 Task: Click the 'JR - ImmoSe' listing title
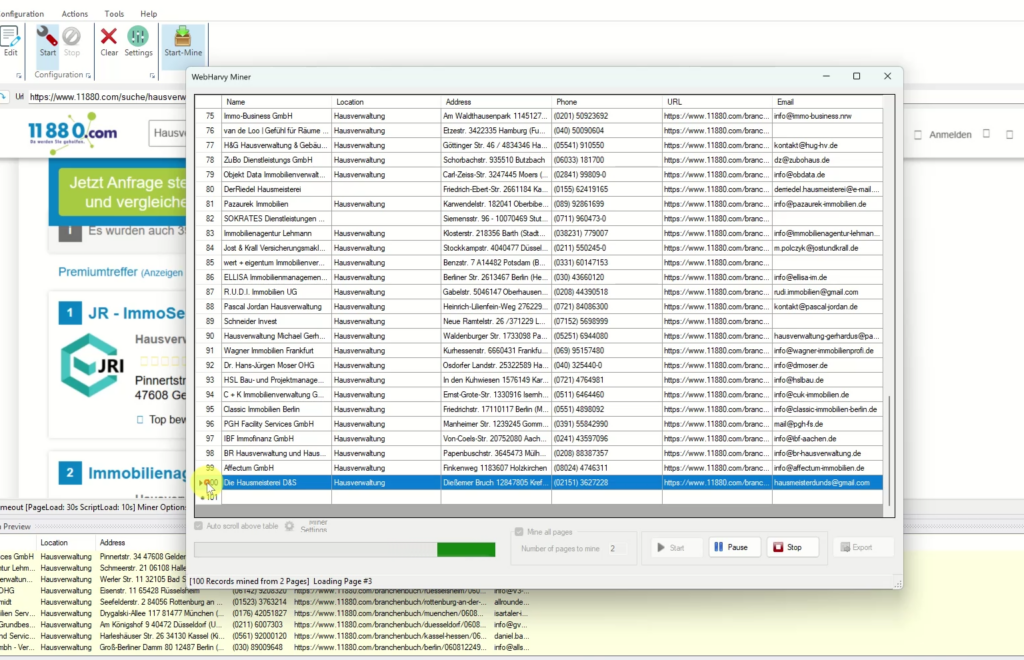click(x=136, y=313)
